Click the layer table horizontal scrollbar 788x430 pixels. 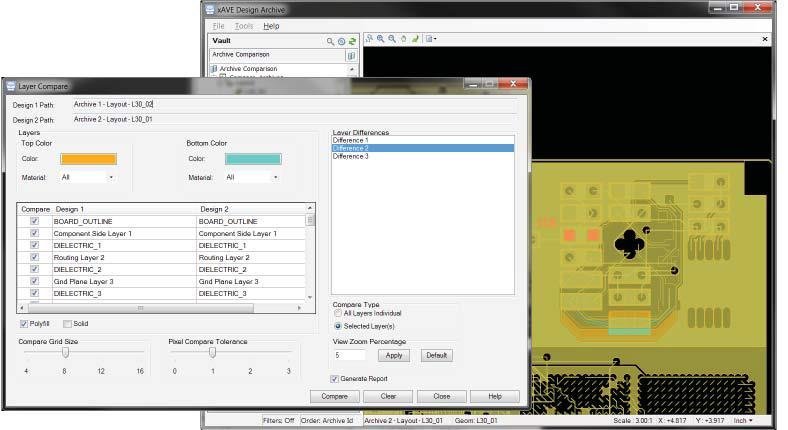click(x=140, y=308)
